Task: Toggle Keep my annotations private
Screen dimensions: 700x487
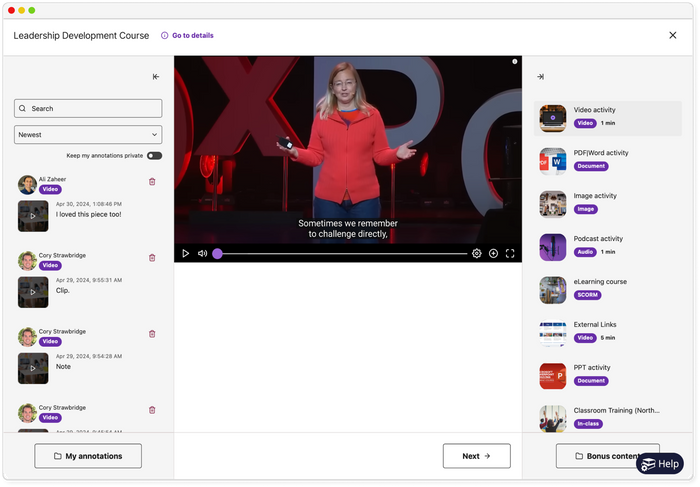Action: pos(154,156)
